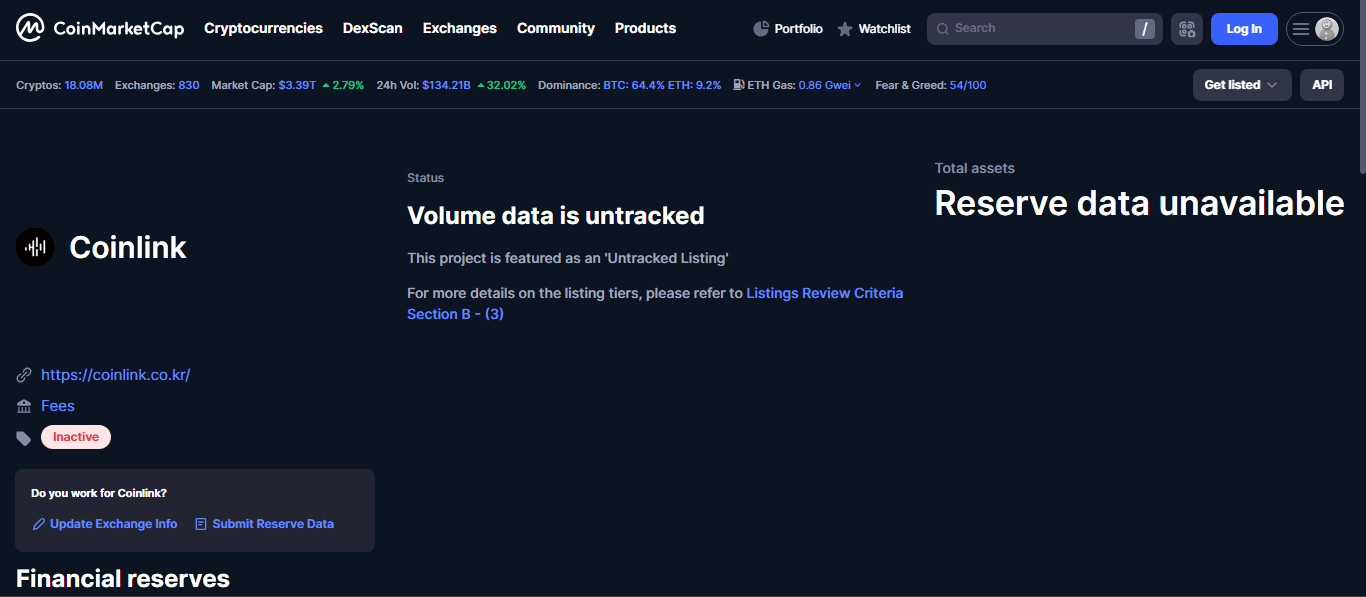The width and height of the screenshot is (1366, 597).
Task: Click the BTC dominance value
Action: click(x=635, y=85)
